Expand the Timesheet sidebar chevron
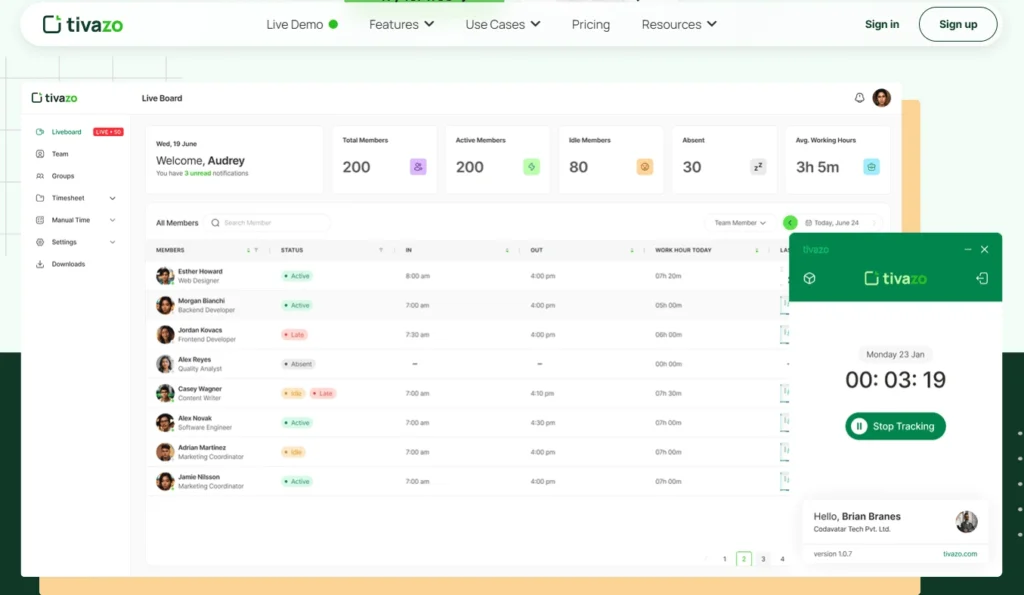 [x=112, y=199]
